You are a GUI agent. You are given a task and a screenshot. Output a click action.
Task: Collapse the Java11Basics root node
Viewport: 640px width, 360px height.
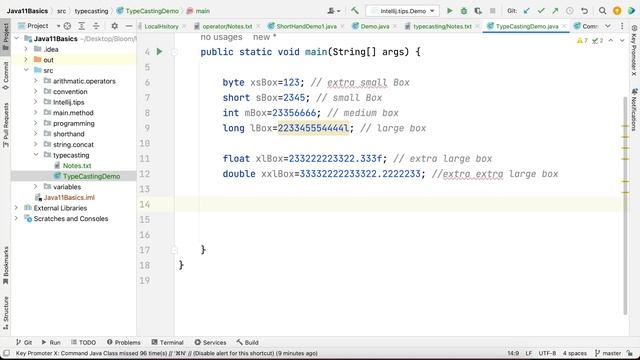click(16, 38)
